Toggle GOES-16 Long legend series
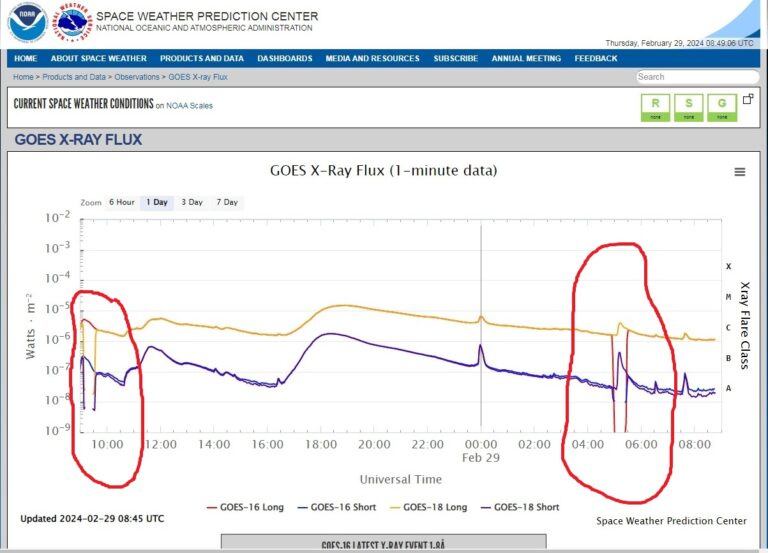The image size is (768, 553). pyautogui.click(x=245, y=507)
